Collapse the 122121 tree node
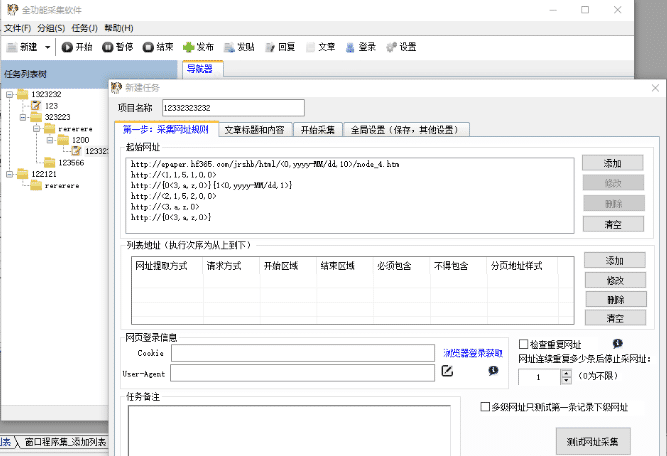The width and height of the screenshot is (667, 456). coord(10,174)
